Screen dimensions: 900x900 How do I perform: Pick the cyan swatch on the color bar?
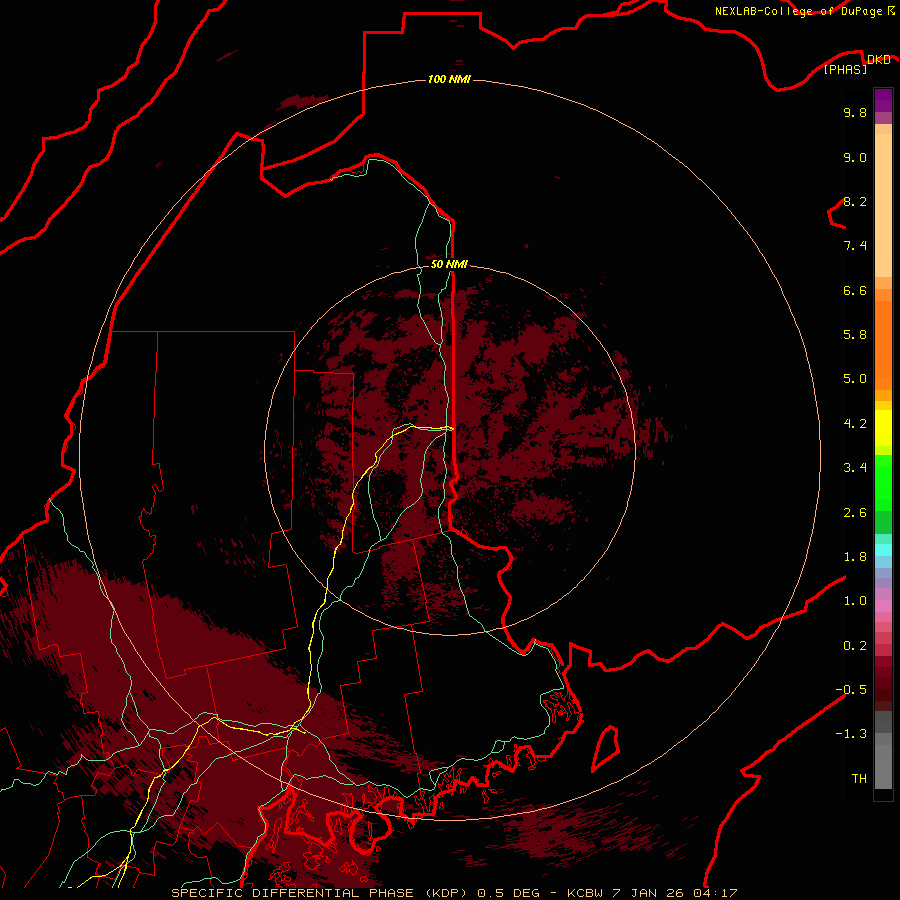click(883, 550)
